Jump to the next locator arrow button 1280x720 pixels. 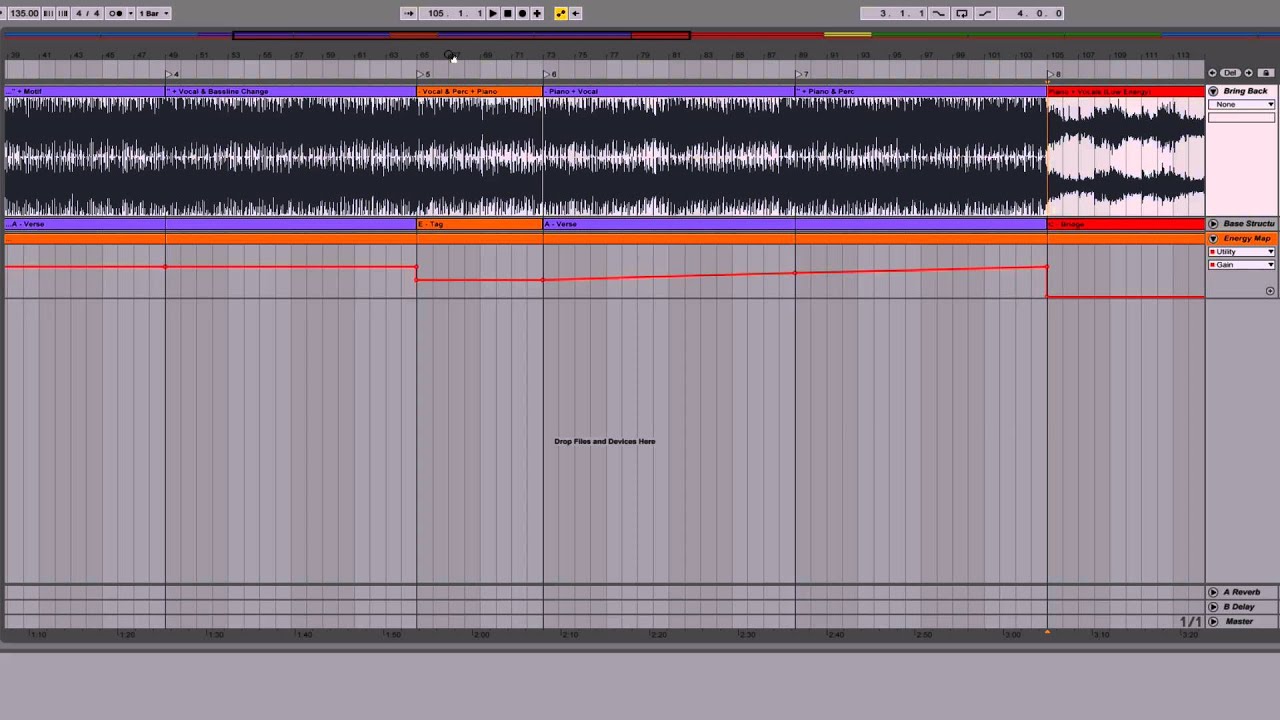pos(1248,73)
